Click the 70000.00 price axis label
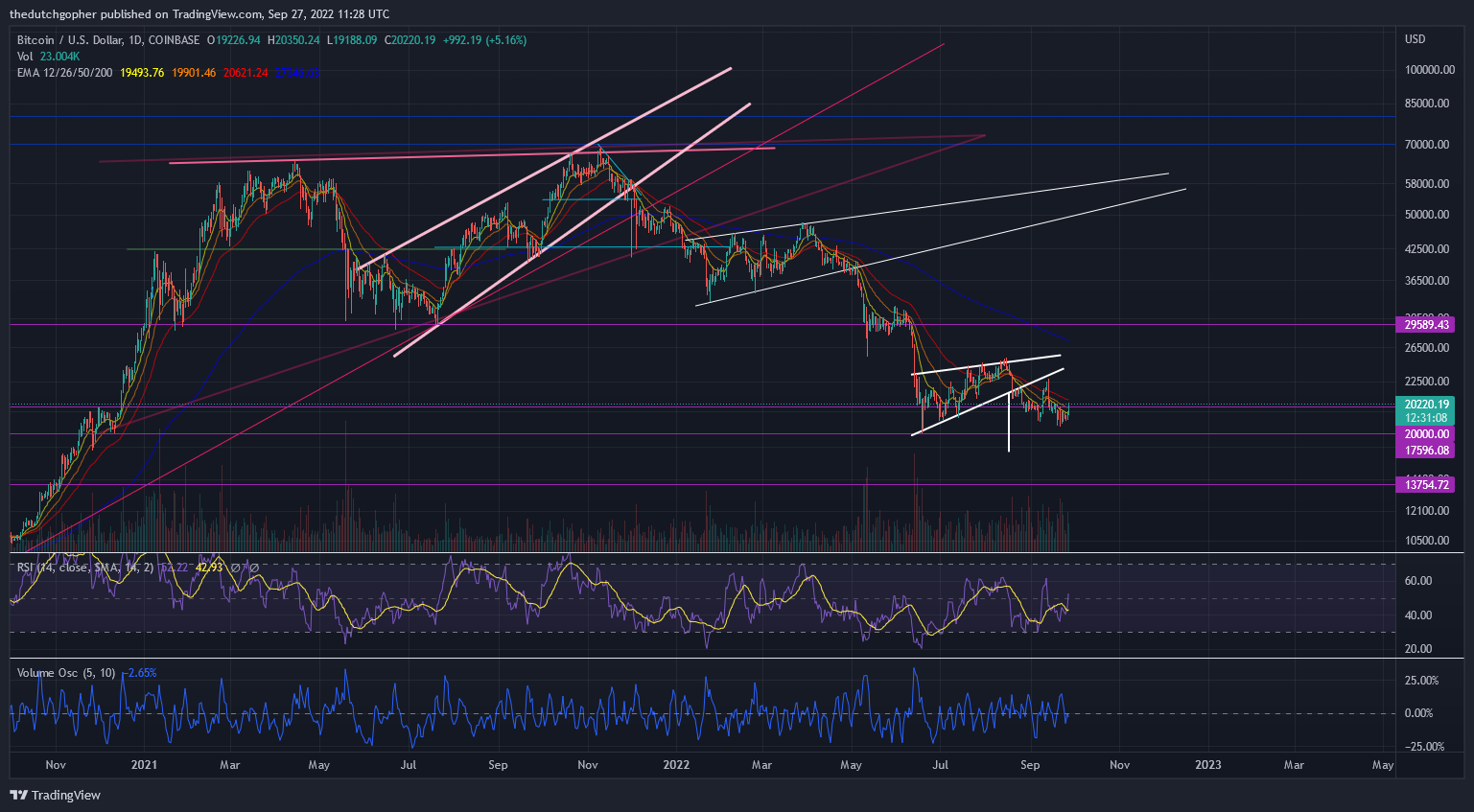The width and height of the screenshot is (1474, 812). (x=1427, y=145)
